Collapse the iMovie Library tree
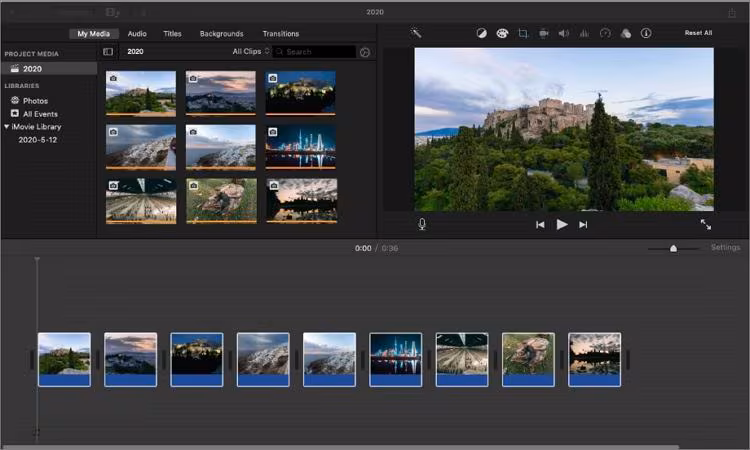750x450 pixels. pyautogui.click(x=6, y=127)
